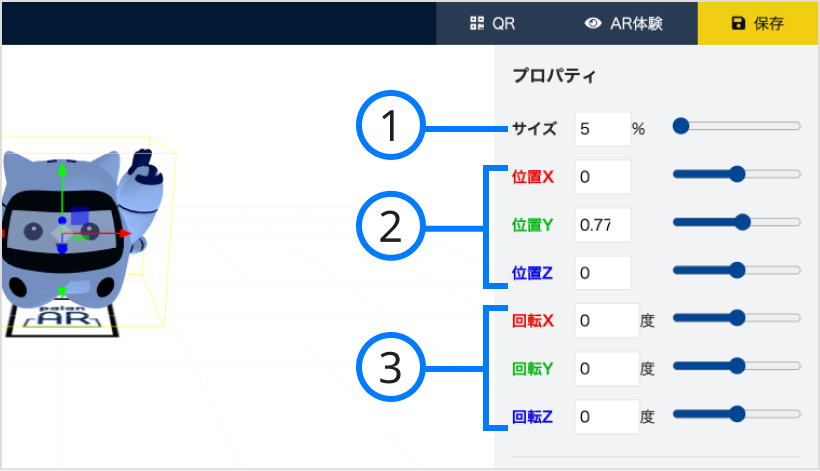Open the QR button in top bar
Screen dimensions: 820x471
[492, 23]
